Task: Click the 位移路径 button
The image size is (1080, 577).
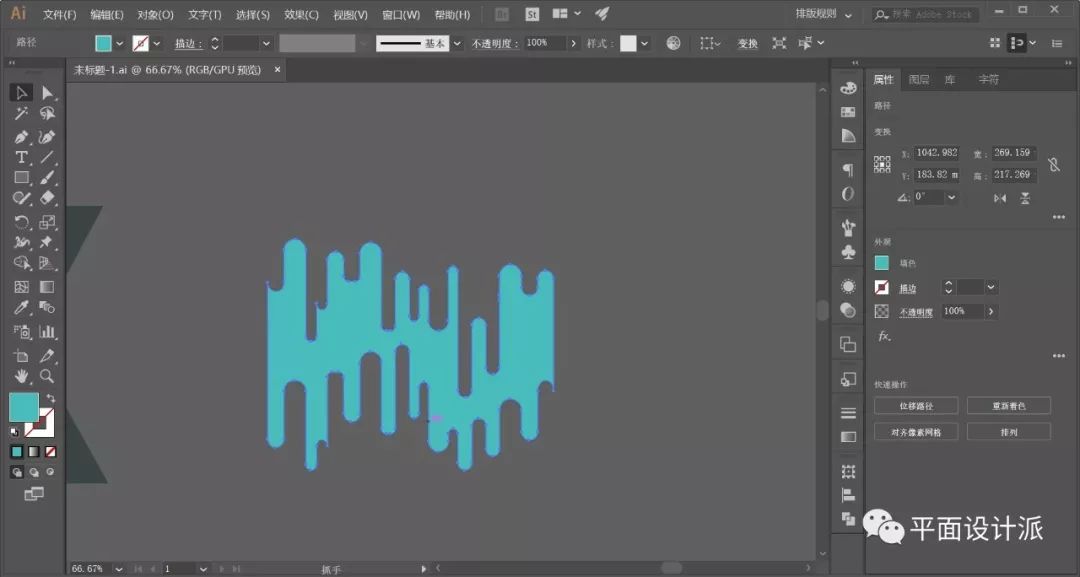Action: 915,406
